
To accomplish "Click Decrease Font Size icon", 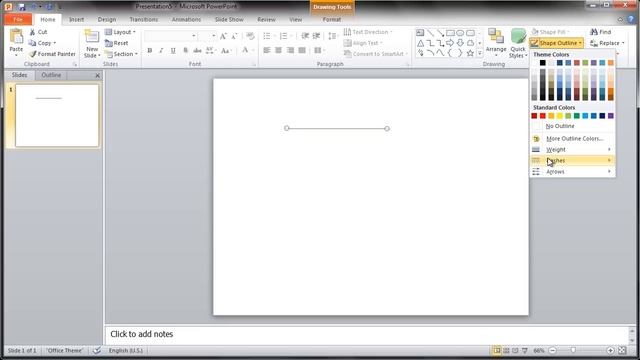I will (234, 36).
